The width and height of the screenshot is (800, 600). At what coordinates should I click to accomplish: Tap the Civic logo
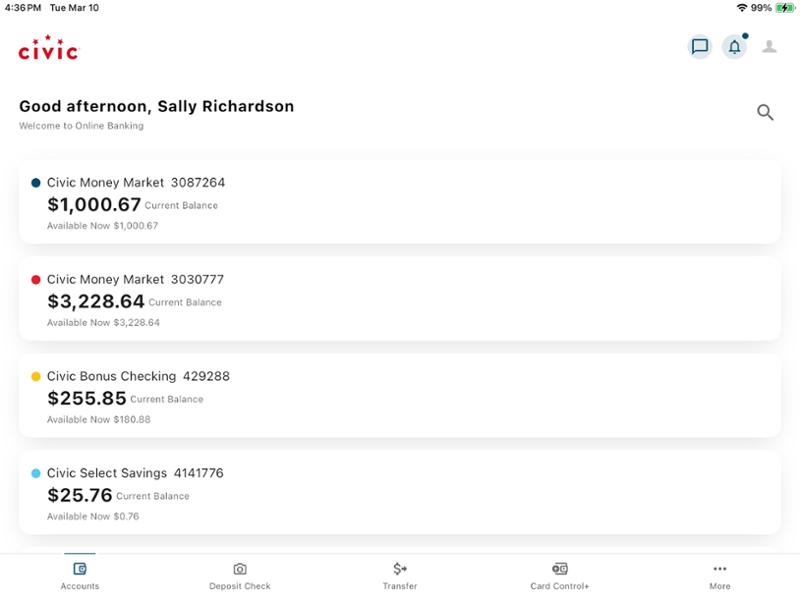[48, 47]
